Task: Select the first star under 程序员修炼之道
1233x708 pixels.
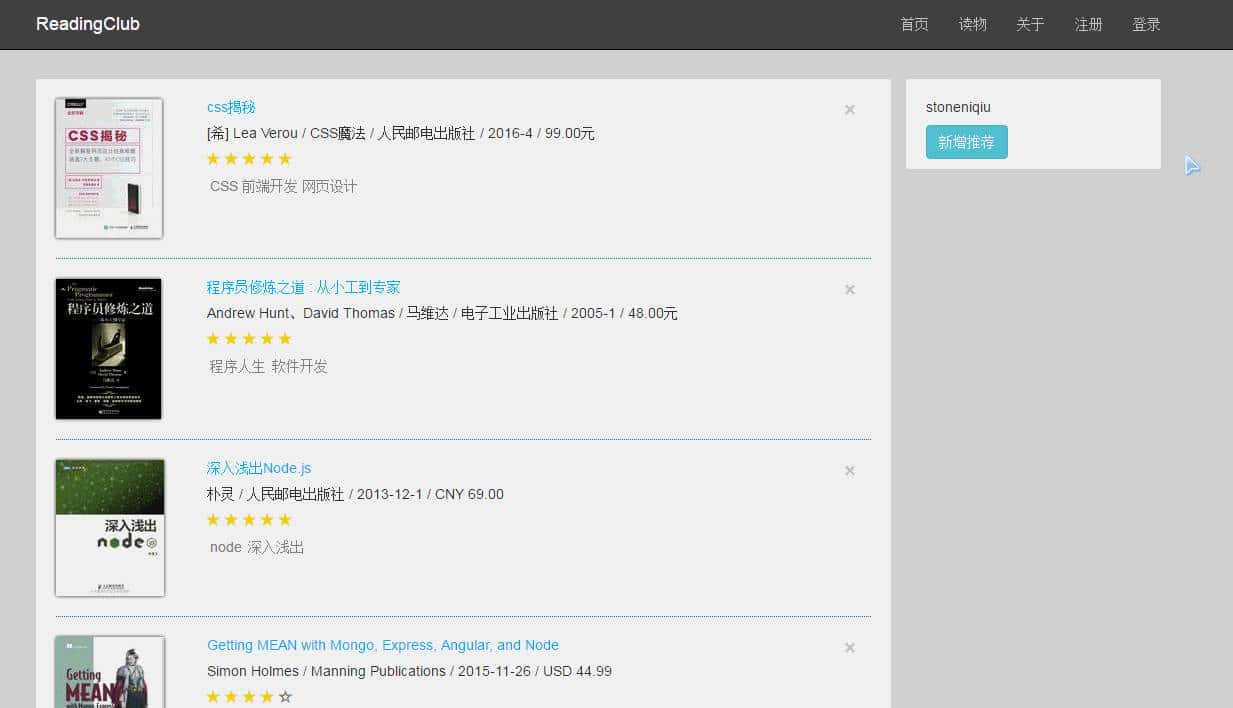Action: point(213,338)
